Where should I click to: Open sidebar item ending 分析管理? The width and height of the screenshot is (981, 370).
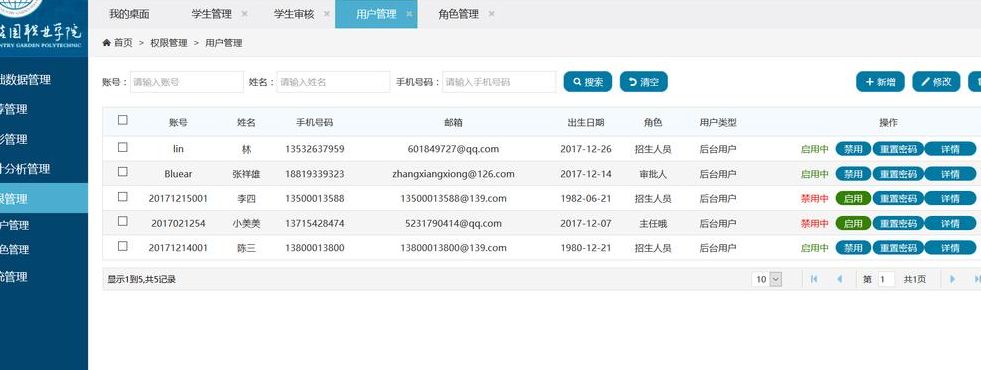click(25, 168)
